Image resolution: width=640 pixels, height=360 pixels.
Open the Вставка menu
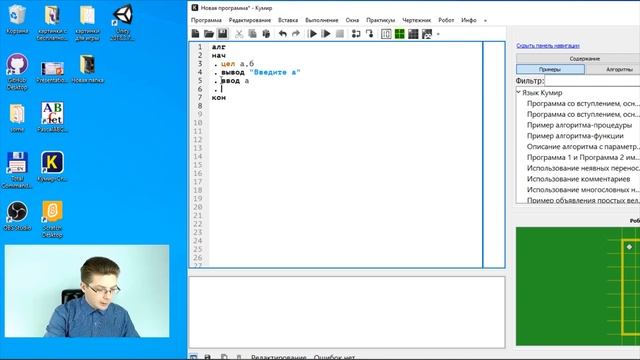click(288, 20)
